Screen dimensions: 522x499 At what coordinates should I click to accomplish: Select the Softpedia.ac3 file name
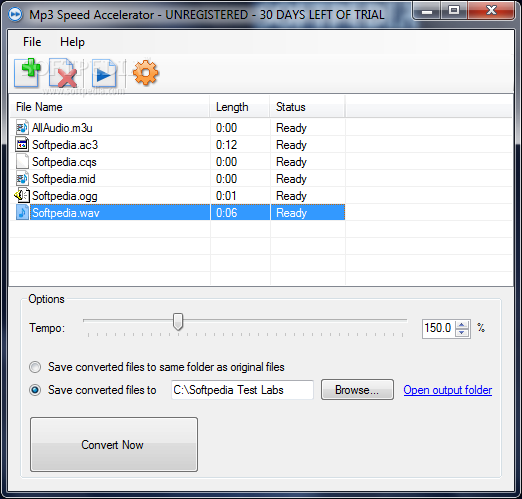click(x=65, y=145)
